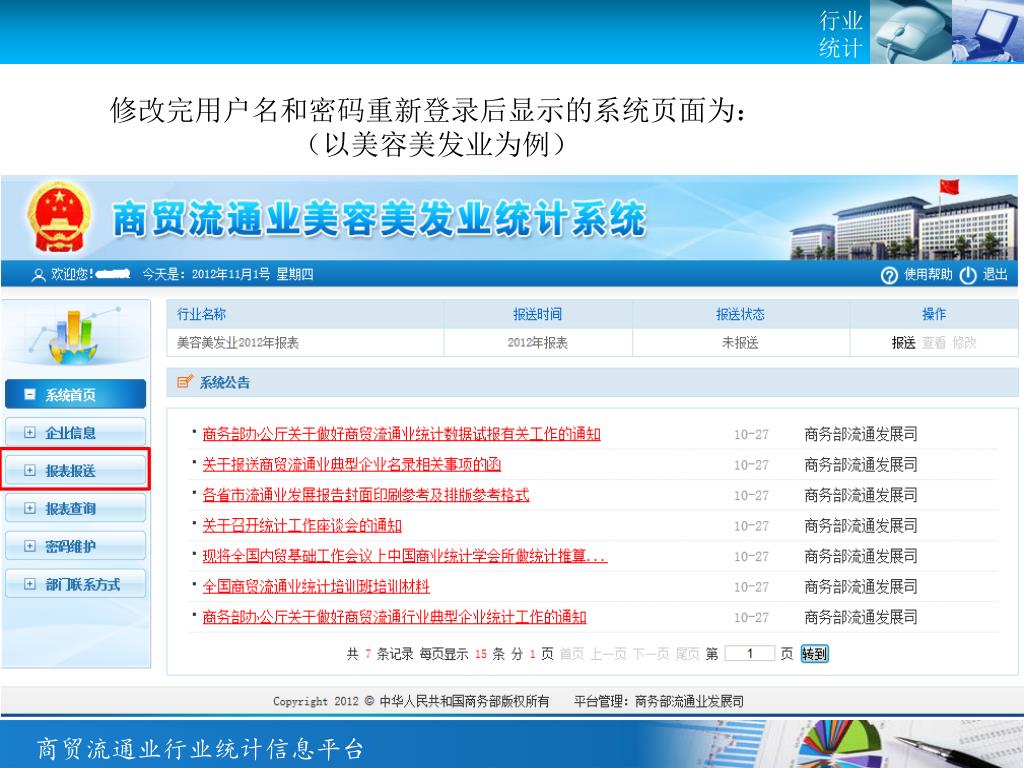Open notice 关于召开统计工作座谈会的通知
Screen dimensions: 1024x768
coord(302,526)
